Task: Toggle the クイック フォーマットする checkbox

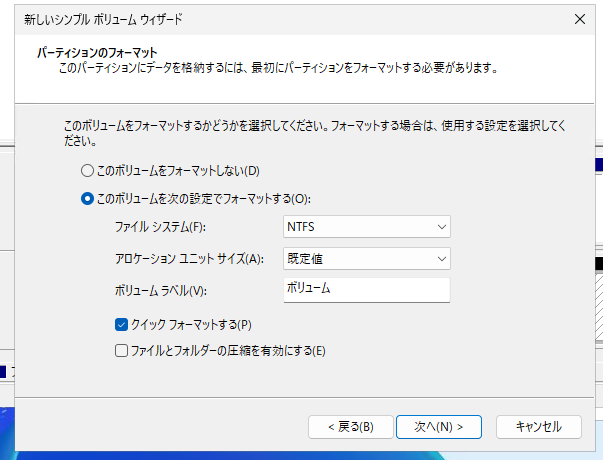Action: (x=122, y=324)
